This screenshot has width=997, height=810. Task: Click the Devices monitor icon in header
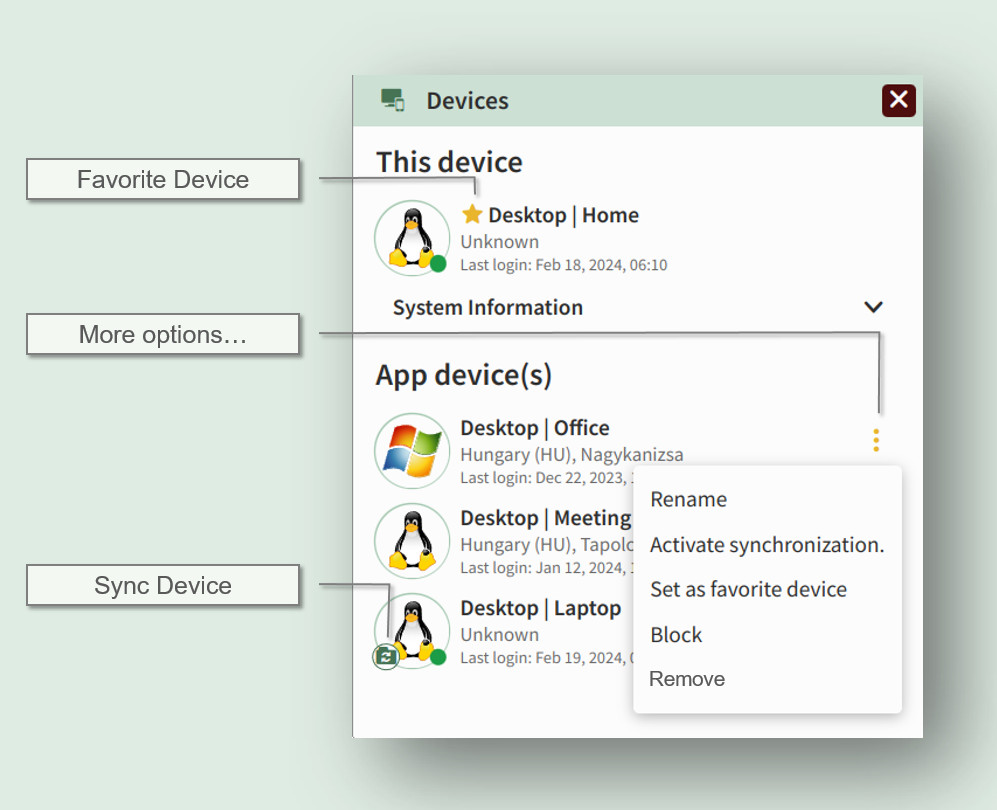[393, 100]
